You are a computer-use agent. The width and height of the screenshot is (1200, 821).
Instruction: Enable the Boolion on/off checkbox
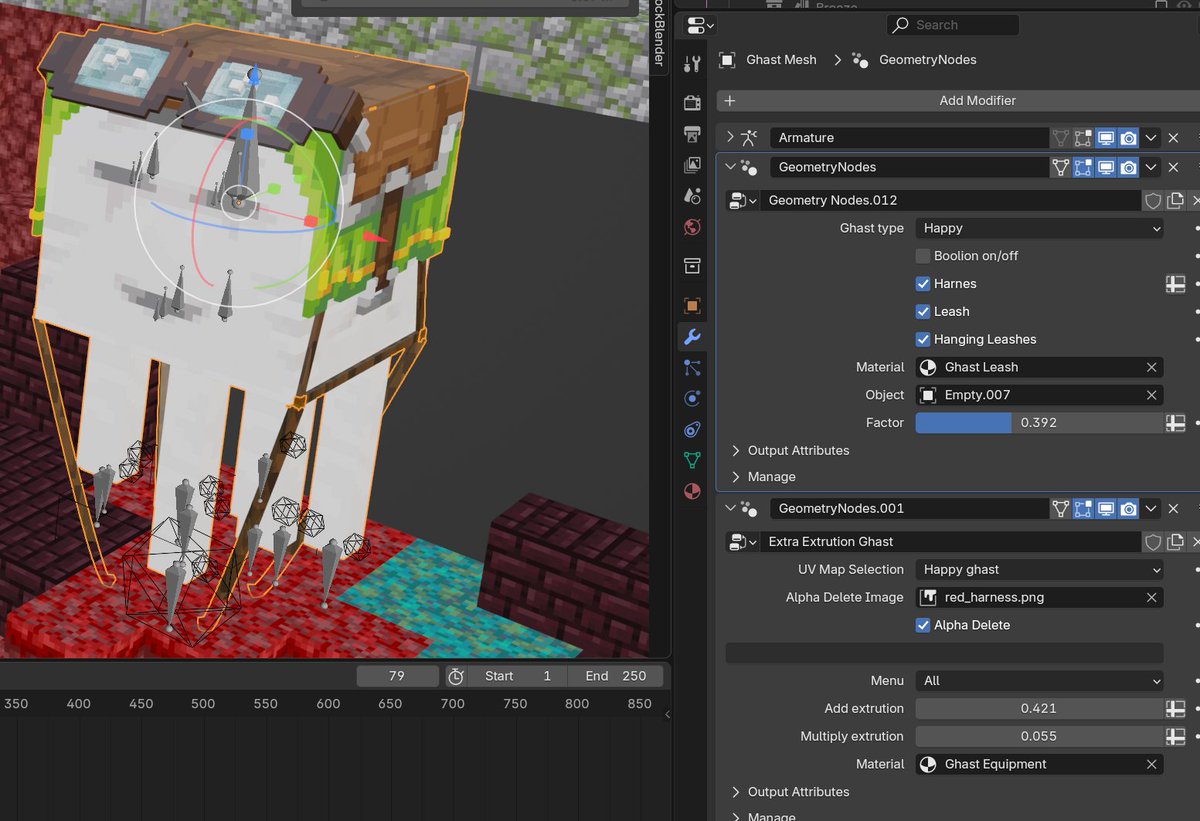(x=922, y=256)
